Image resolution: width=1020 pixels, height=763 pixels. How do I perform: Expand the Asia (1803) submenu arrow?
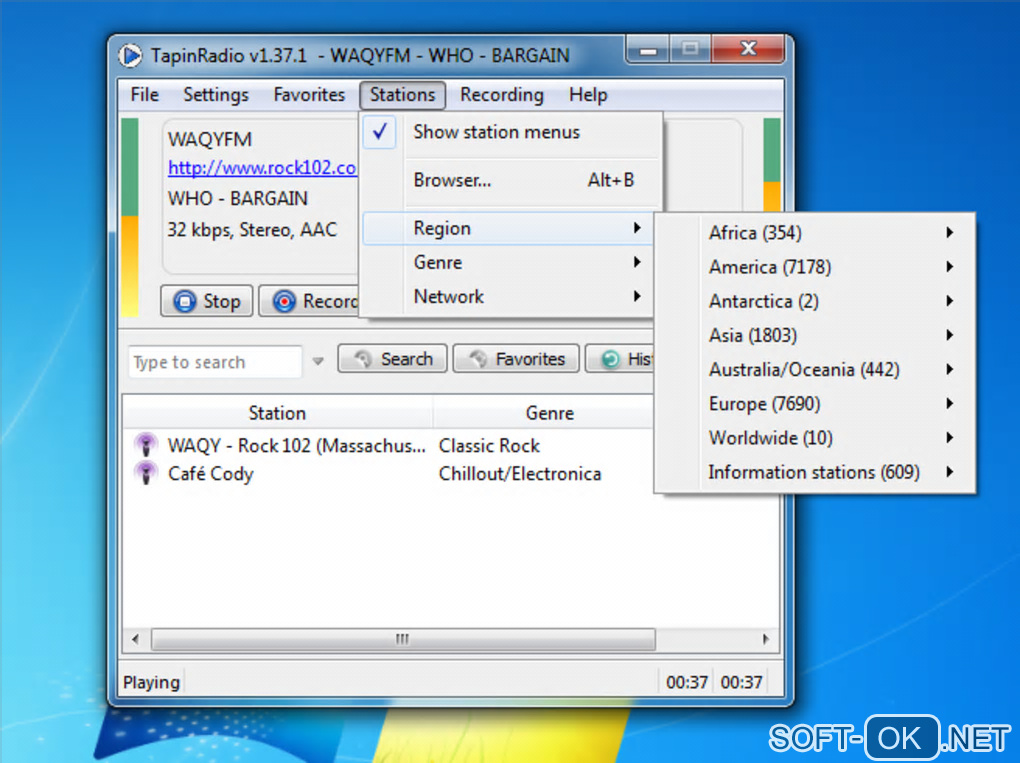coord(950,335)
